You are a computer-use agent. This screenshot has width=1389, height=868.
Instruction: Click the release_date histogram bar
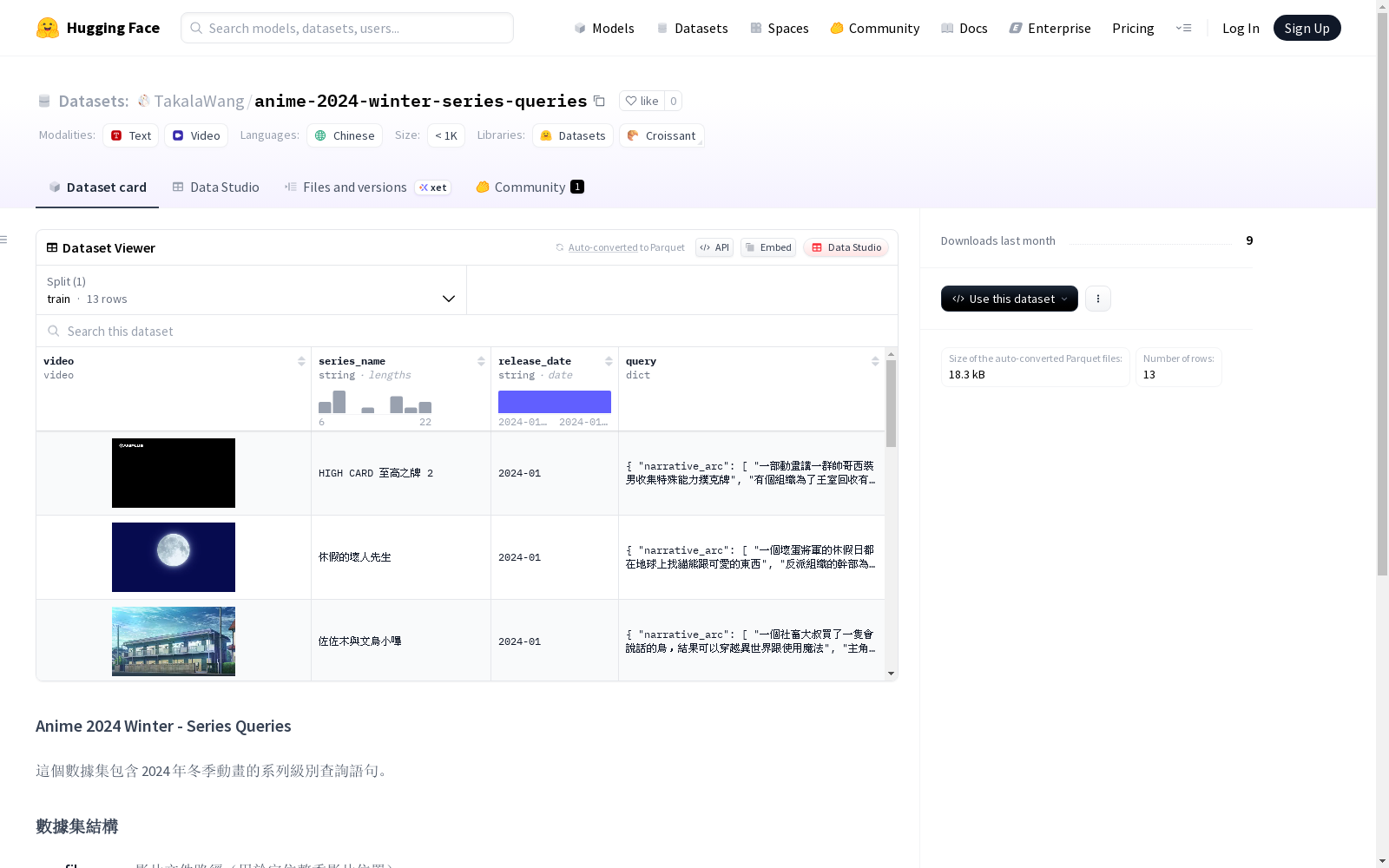555,402
